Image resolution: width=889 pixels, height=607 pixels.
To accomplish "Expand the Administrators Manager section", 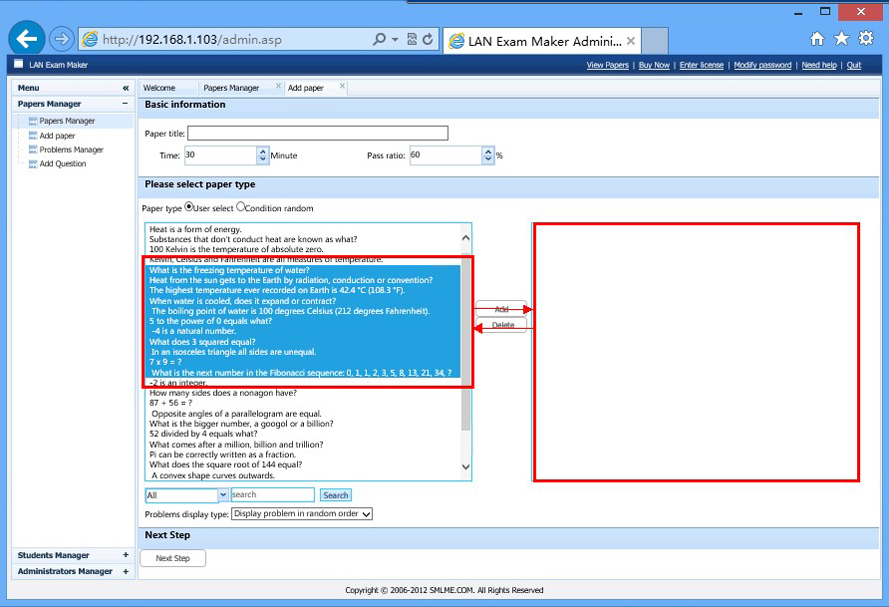I will [125, 571].
